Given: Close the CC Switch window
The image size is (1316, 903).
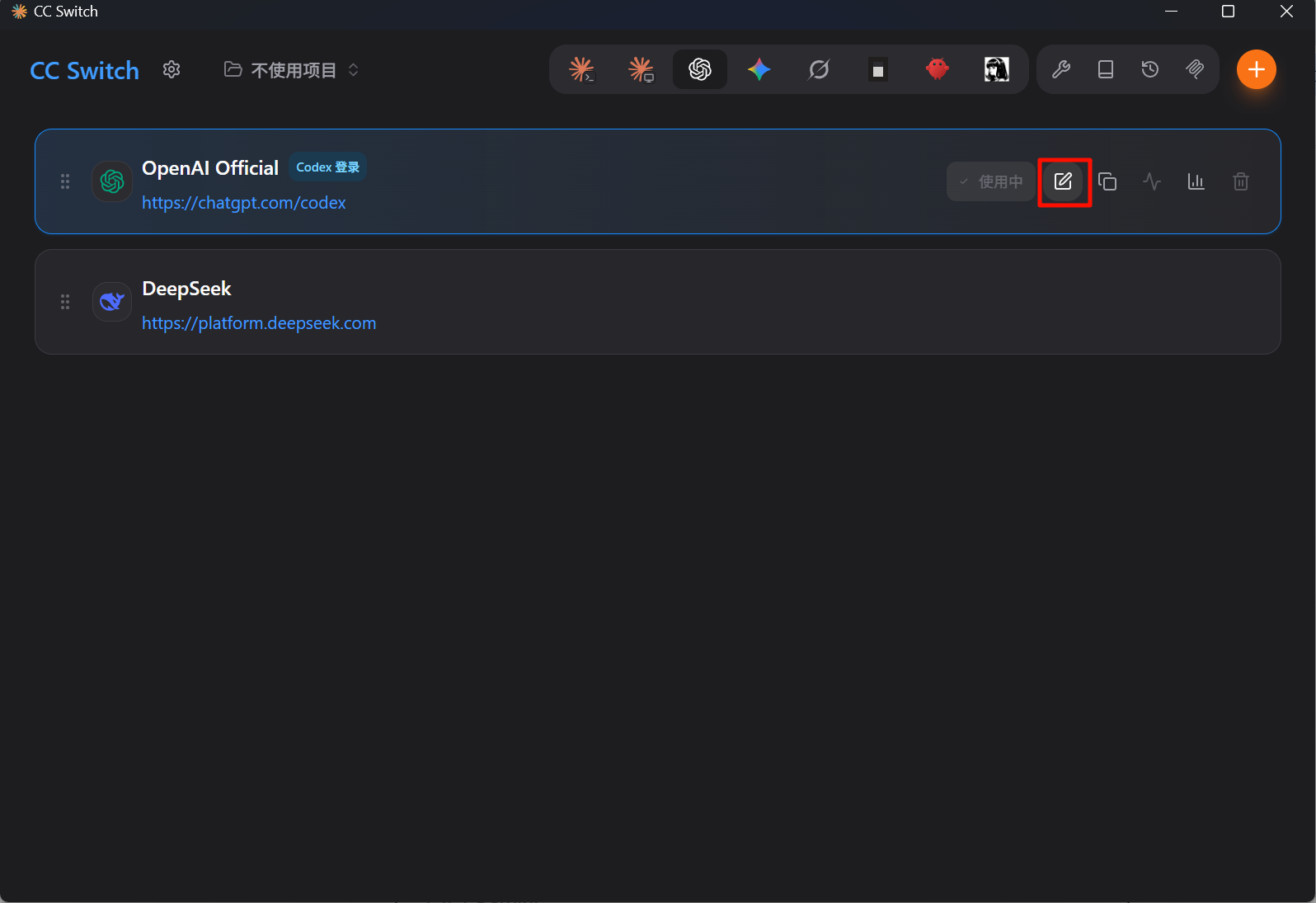Looking at the screenshot, I should (x=1286, y=12).
